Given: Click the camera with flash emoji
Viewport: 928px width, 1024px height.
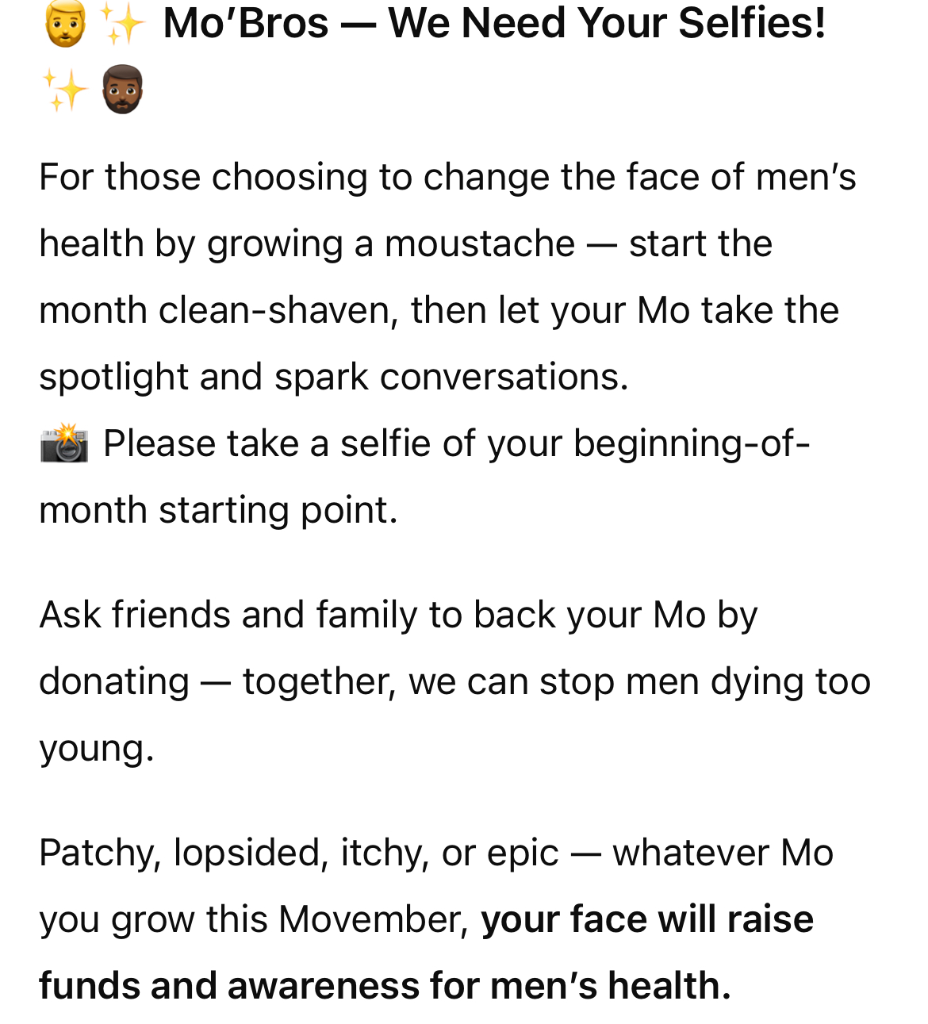Looking at the screenshot, I should pyautogui.click(x=64, y=444).
